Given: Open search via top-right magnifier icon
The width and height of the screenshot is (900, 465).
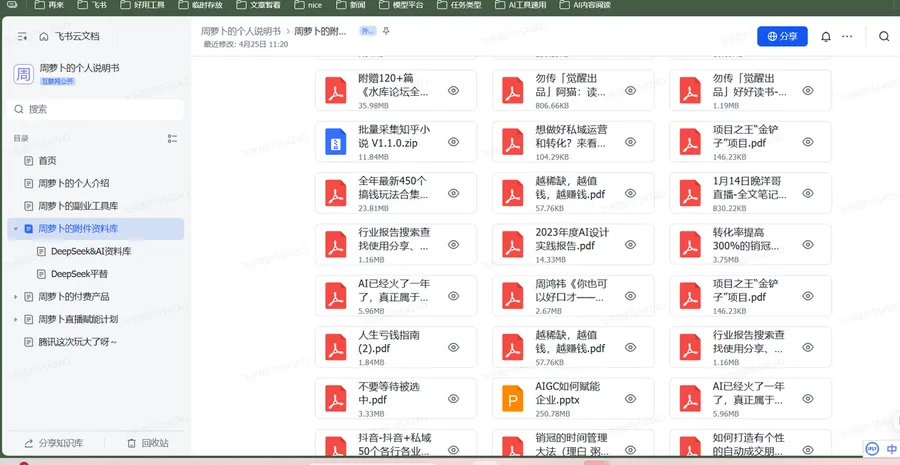Looking at the screenshot, I should [x=884, y=36].
